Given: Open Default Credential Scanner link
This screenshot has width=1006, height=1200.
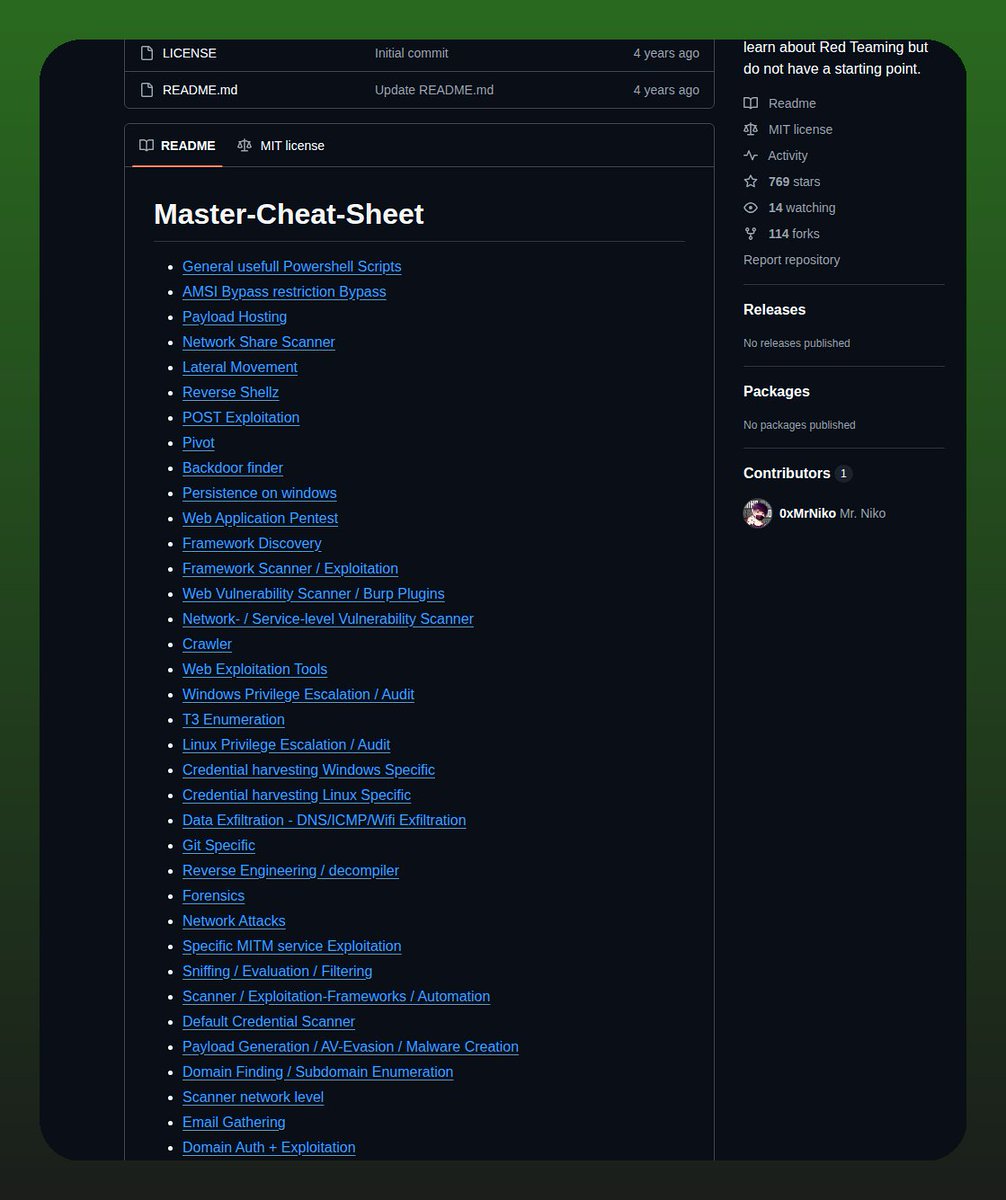Looking at the screenshot, I should (x=268, y=1021).
